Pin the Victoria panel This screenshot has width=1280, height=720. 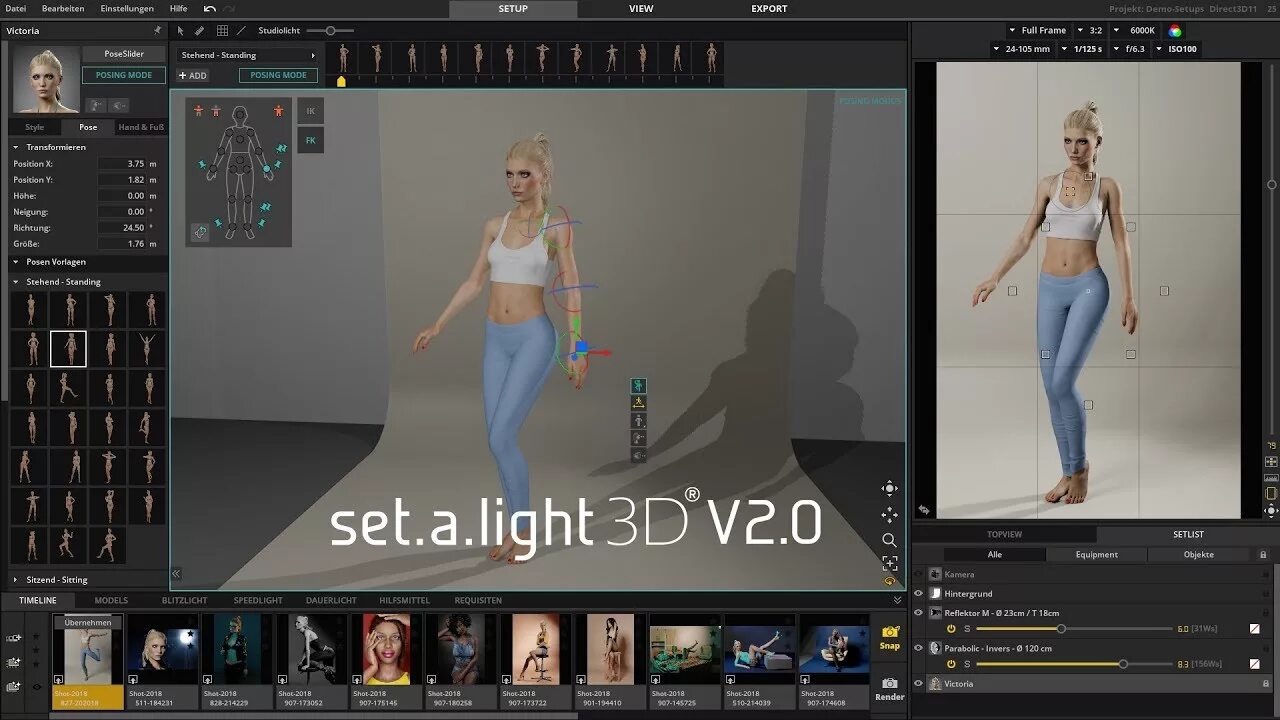pos(157,31)
